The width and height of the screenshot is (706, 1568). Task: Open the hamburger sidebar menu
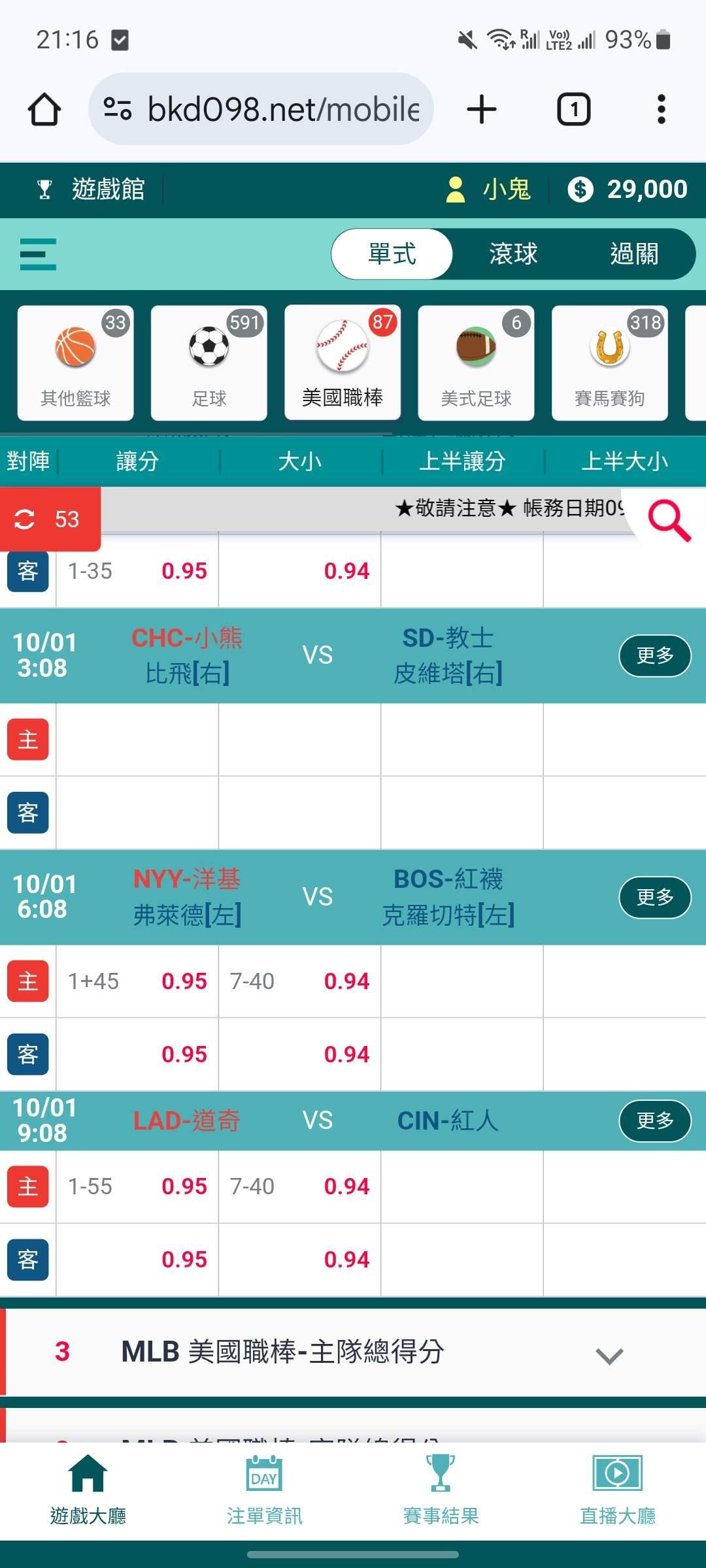pos(38,254)
